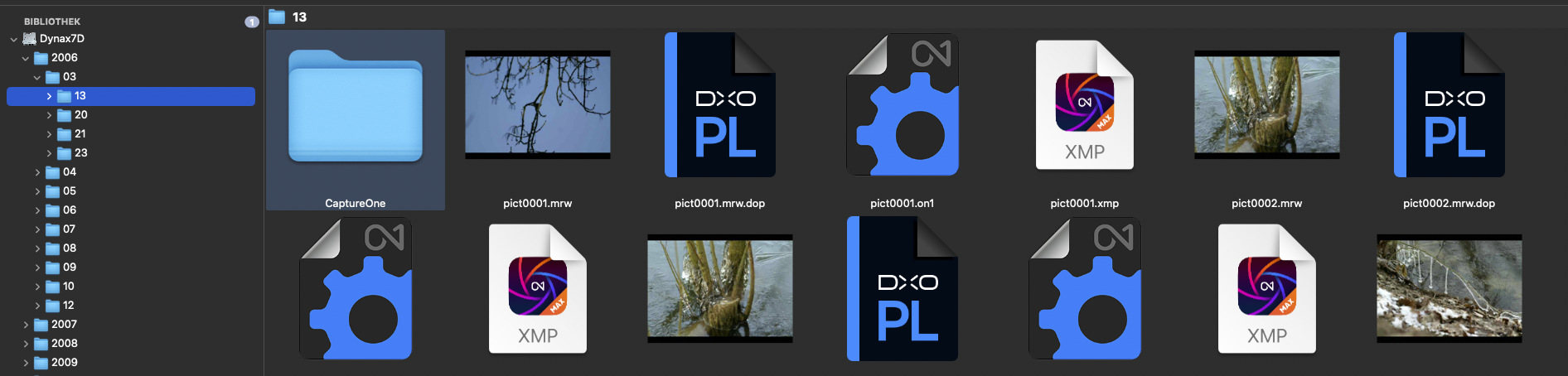Click the BIBLIOTHEK section header
The height and width of the screenshot is (376, 1568).
click(52, 22)
